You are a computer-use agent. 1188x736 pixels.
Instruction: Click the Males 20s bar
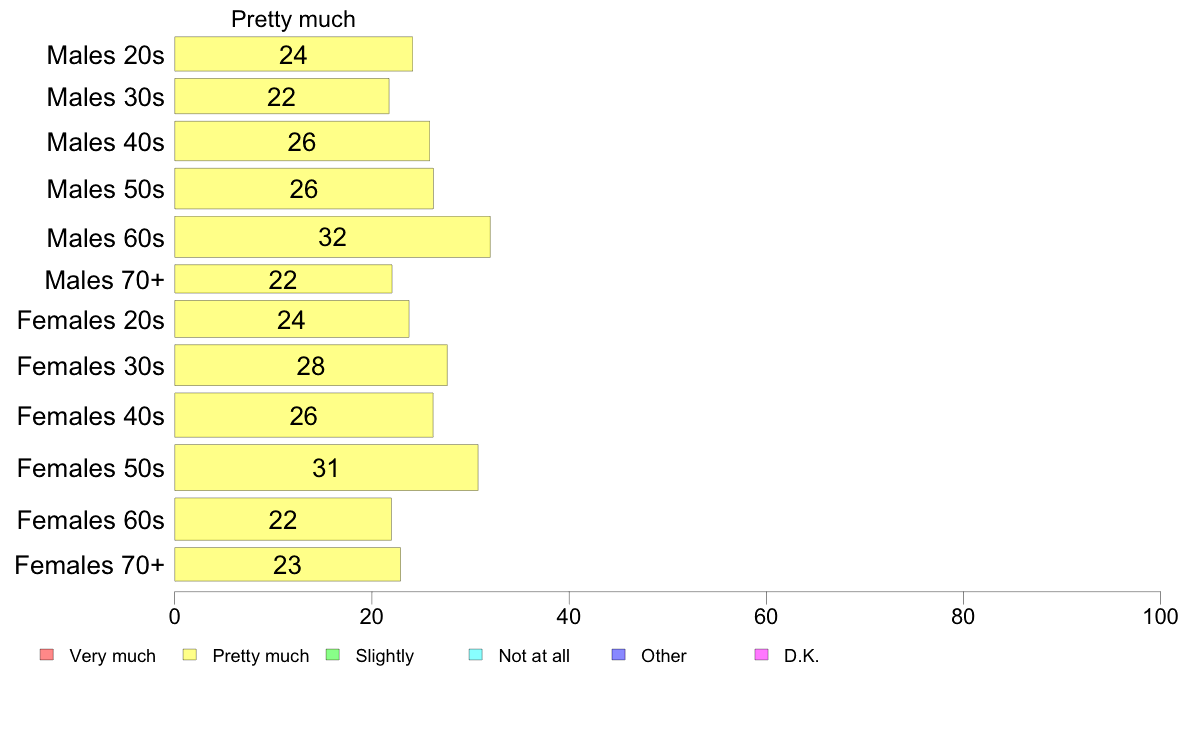[x=294, y=54]
